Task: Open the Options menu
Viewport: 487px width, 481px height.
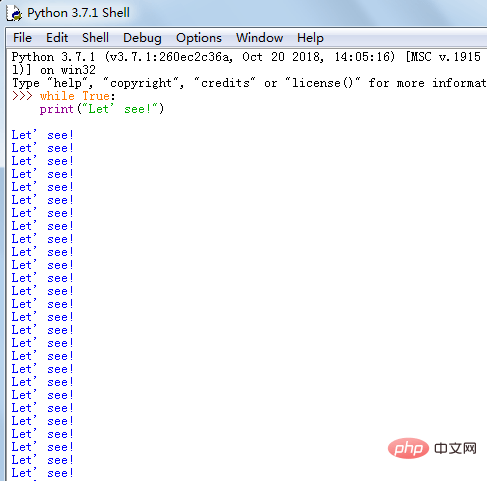Action: (199, 38)
